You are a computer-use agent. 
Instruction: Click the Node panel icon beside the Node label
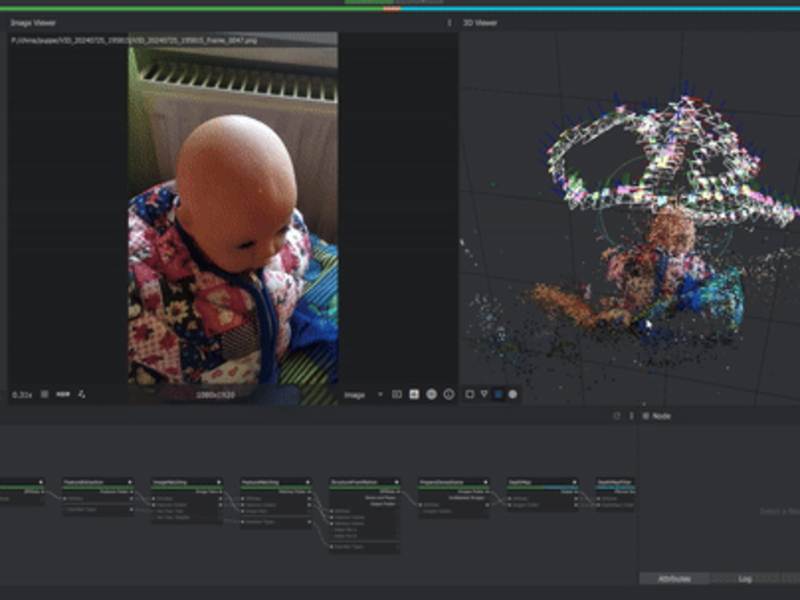(645, 416)
